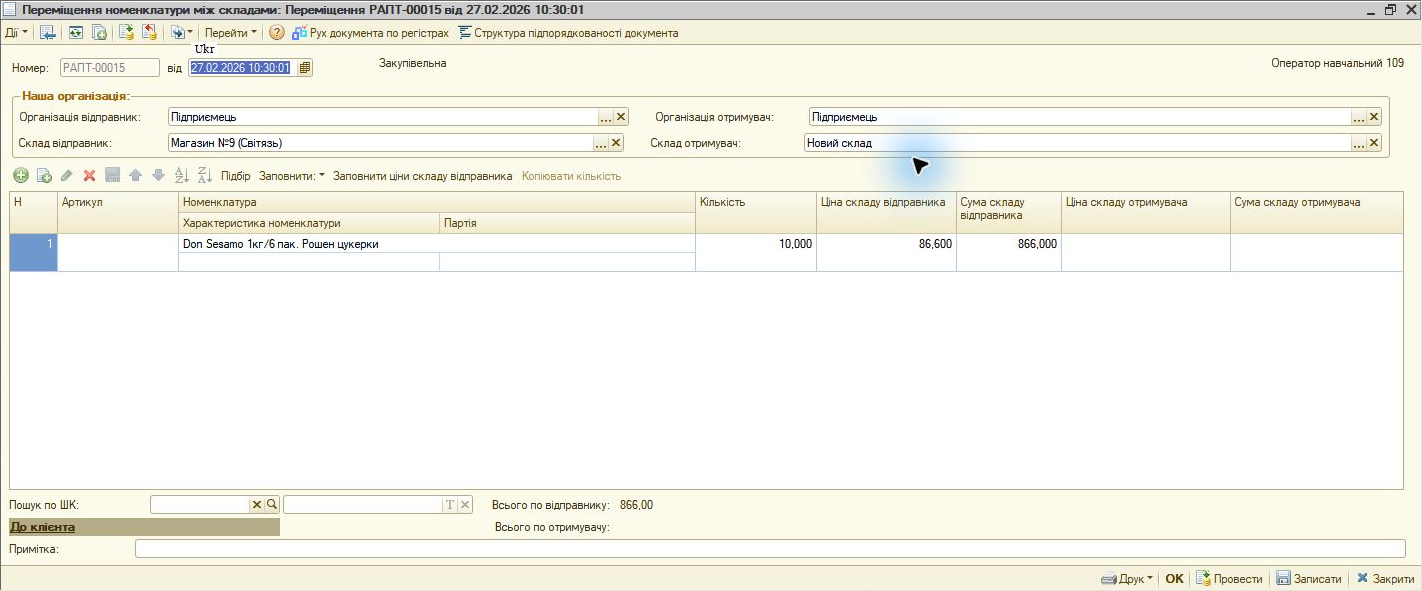This screenshot has width=1422, height=591.
Task: Click the Примітка note field
Action: coord(770,548)
